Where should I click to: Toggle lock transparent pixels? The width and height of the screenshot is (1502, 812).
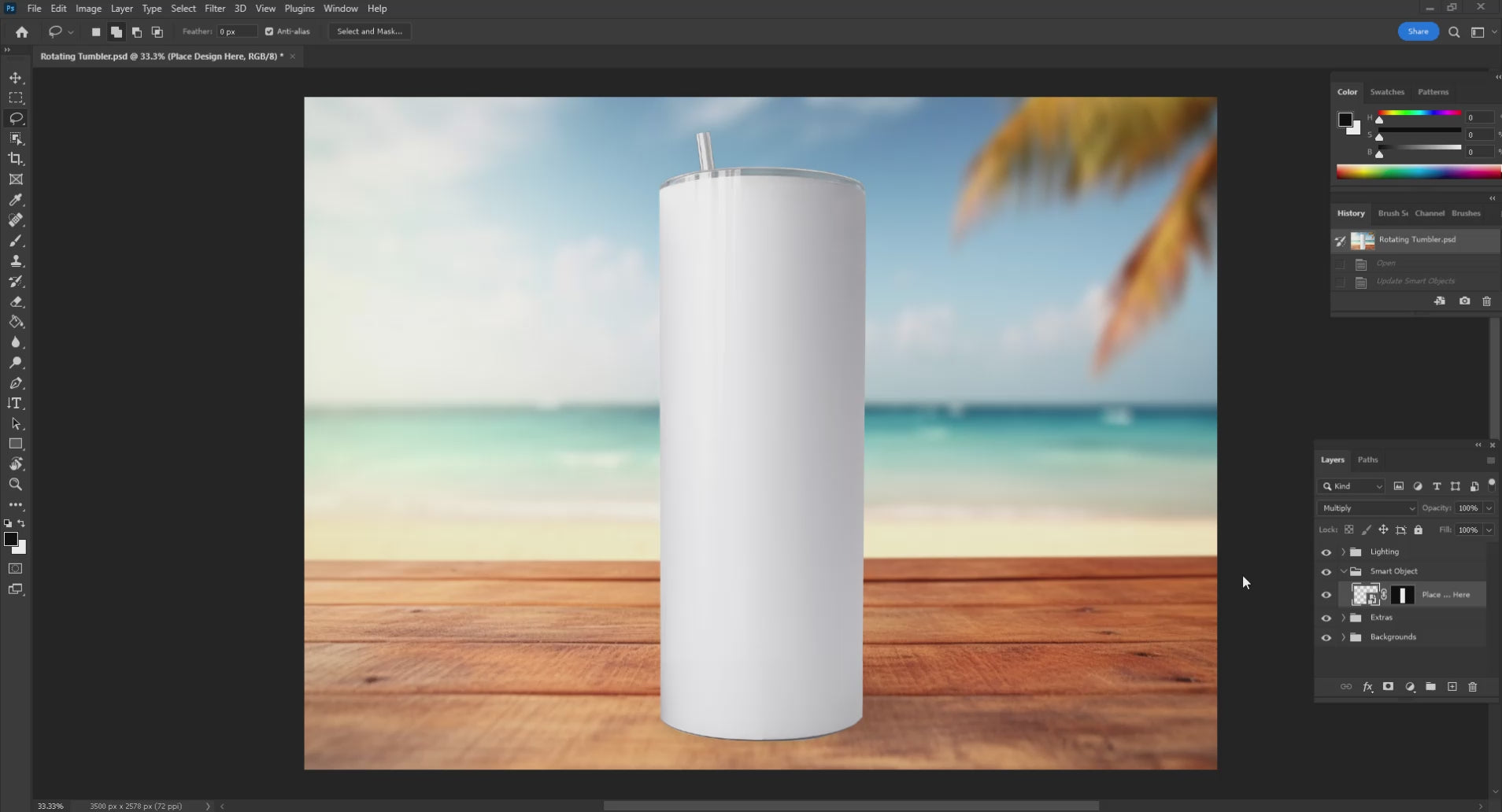1349,530
